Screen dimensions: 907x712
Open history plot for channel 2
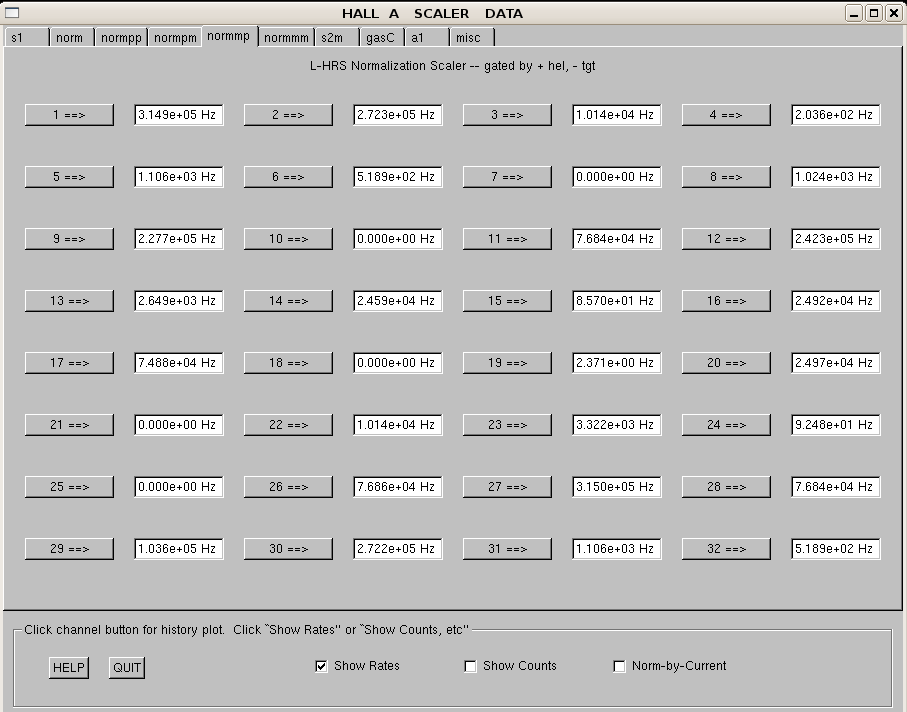288,115
